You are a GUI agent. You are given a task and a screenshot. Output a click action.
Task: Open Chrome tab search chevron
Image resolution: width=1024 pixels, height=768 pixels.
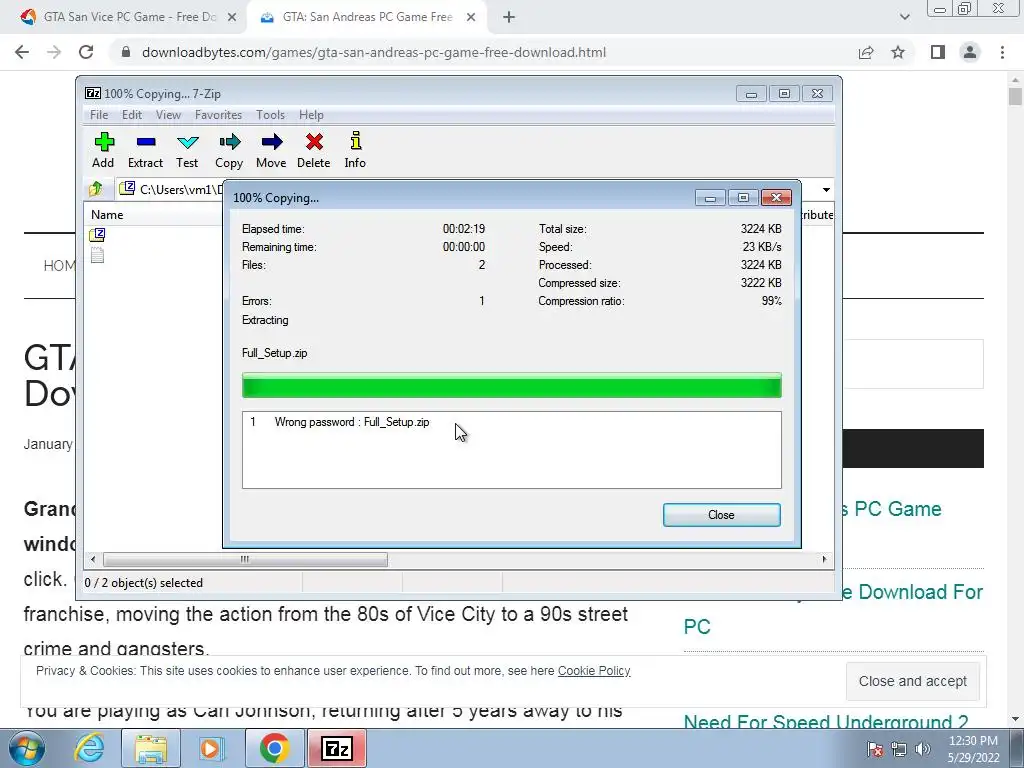[904, 17]
